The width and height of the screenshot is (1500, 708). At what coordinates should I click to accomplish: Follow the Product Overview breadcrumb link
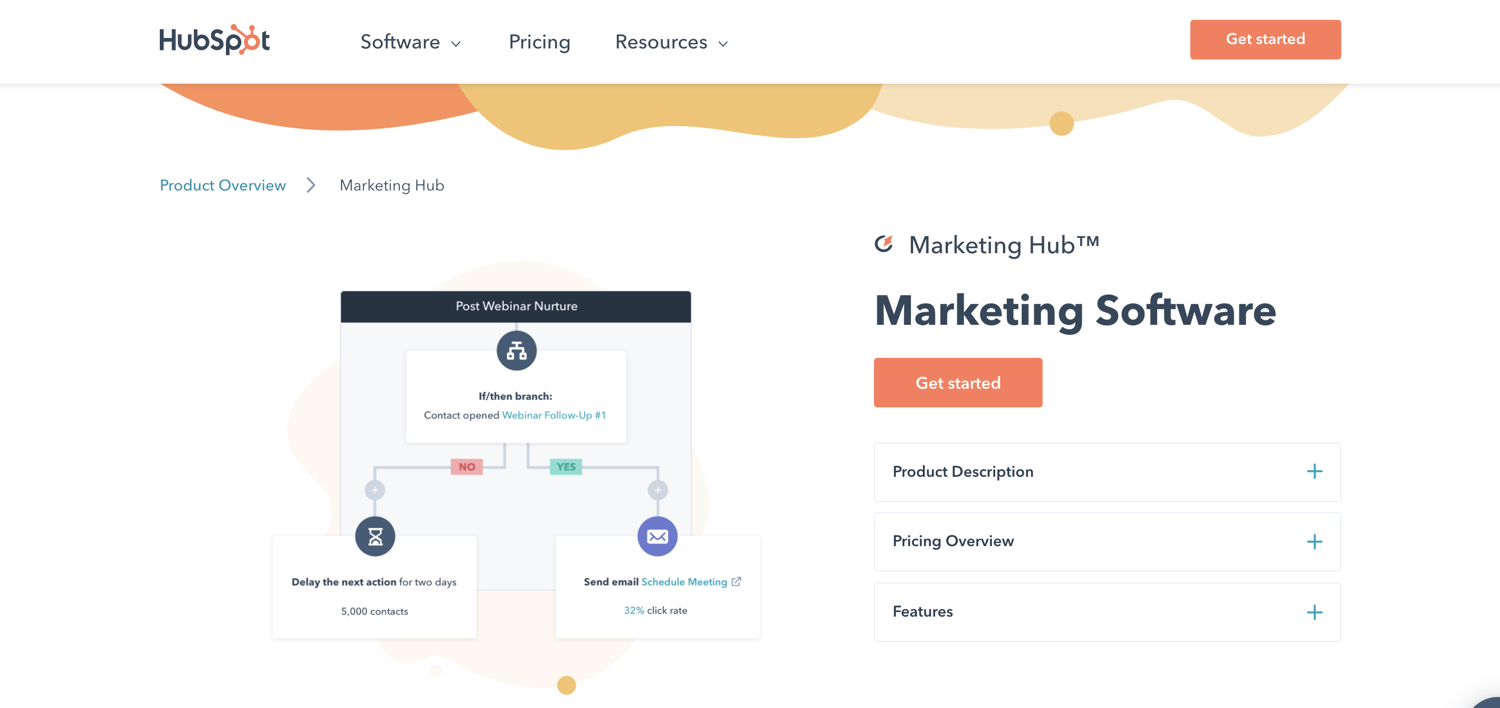tap(223, 185)
